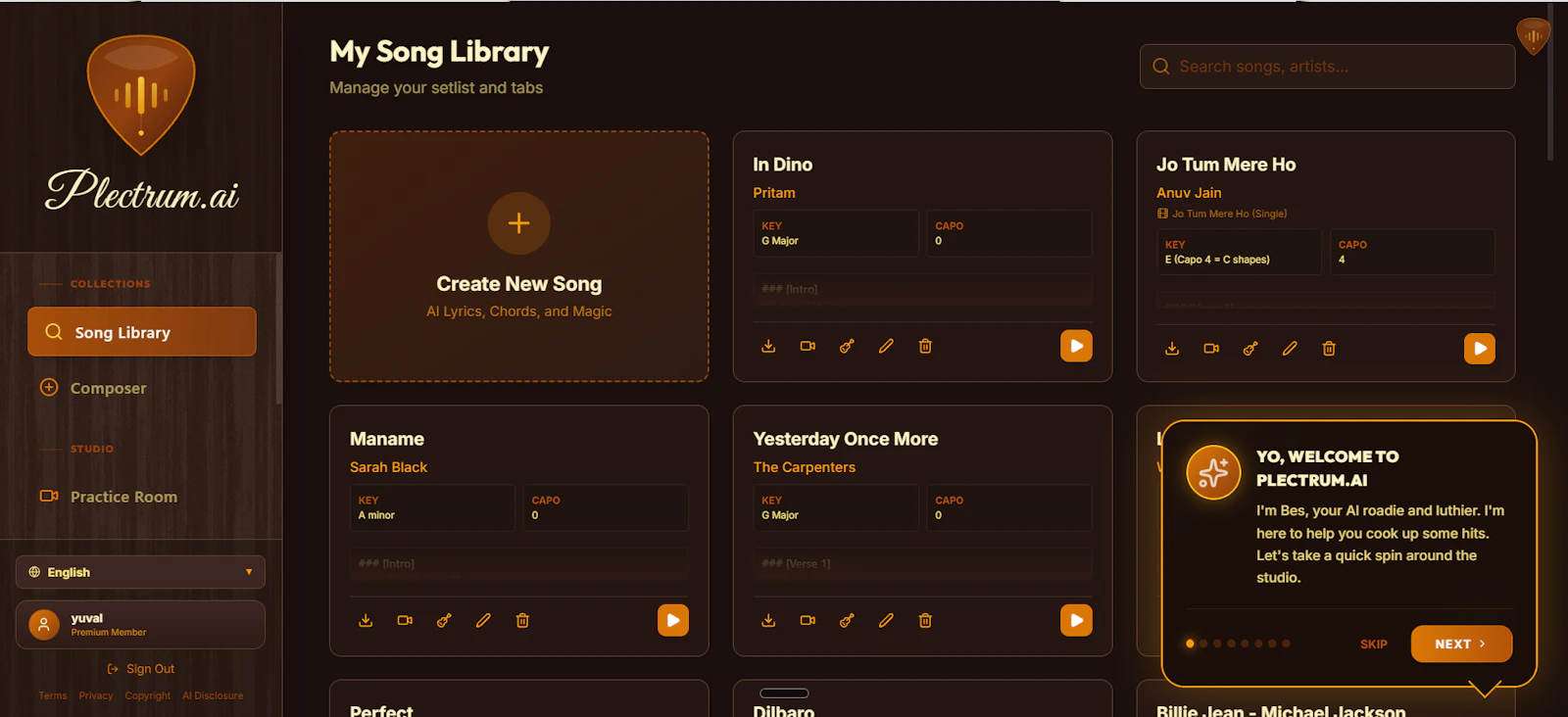Click the plectrum icon in the top-right corner
This screenshot has height=717, width=1568.
1533,36
